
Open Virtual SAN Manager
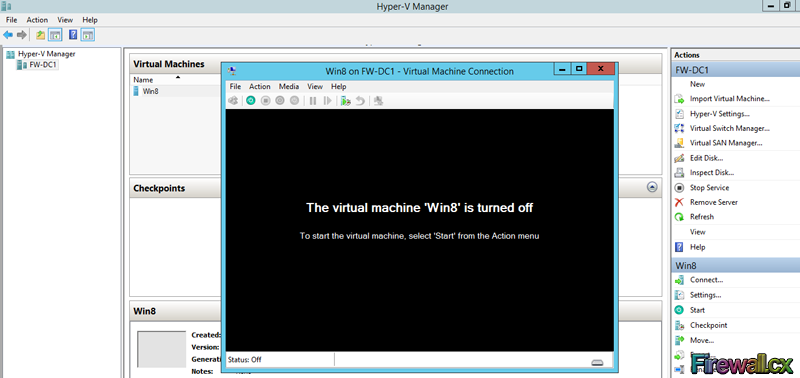click(726, 143)
